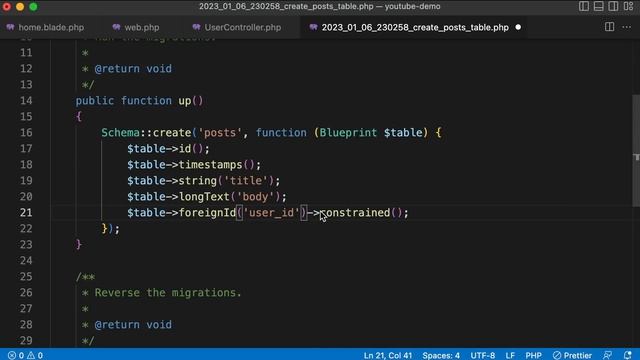Click '@return void' on line 28
The height and width of the screenshot is (360, 640).
click(133, 324)
